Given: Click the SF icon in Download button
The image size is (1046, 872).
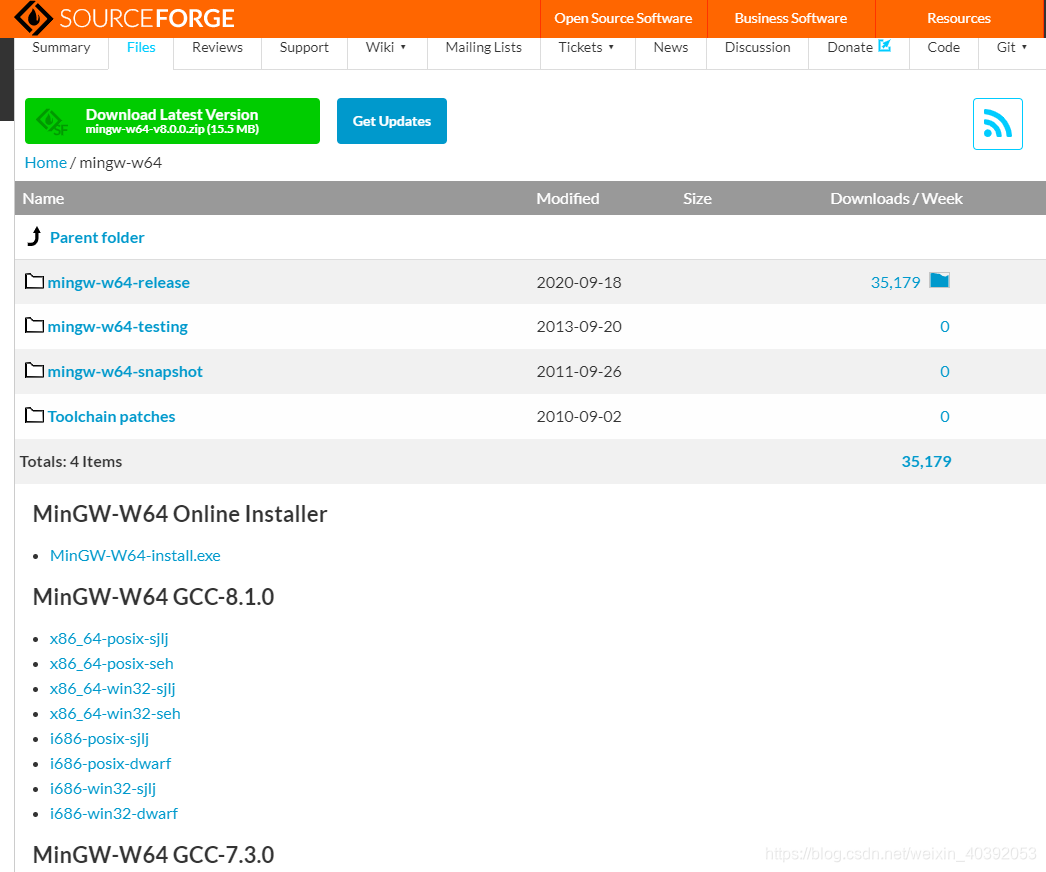Looking at the screenshot, I should click(x=52, y=121).
